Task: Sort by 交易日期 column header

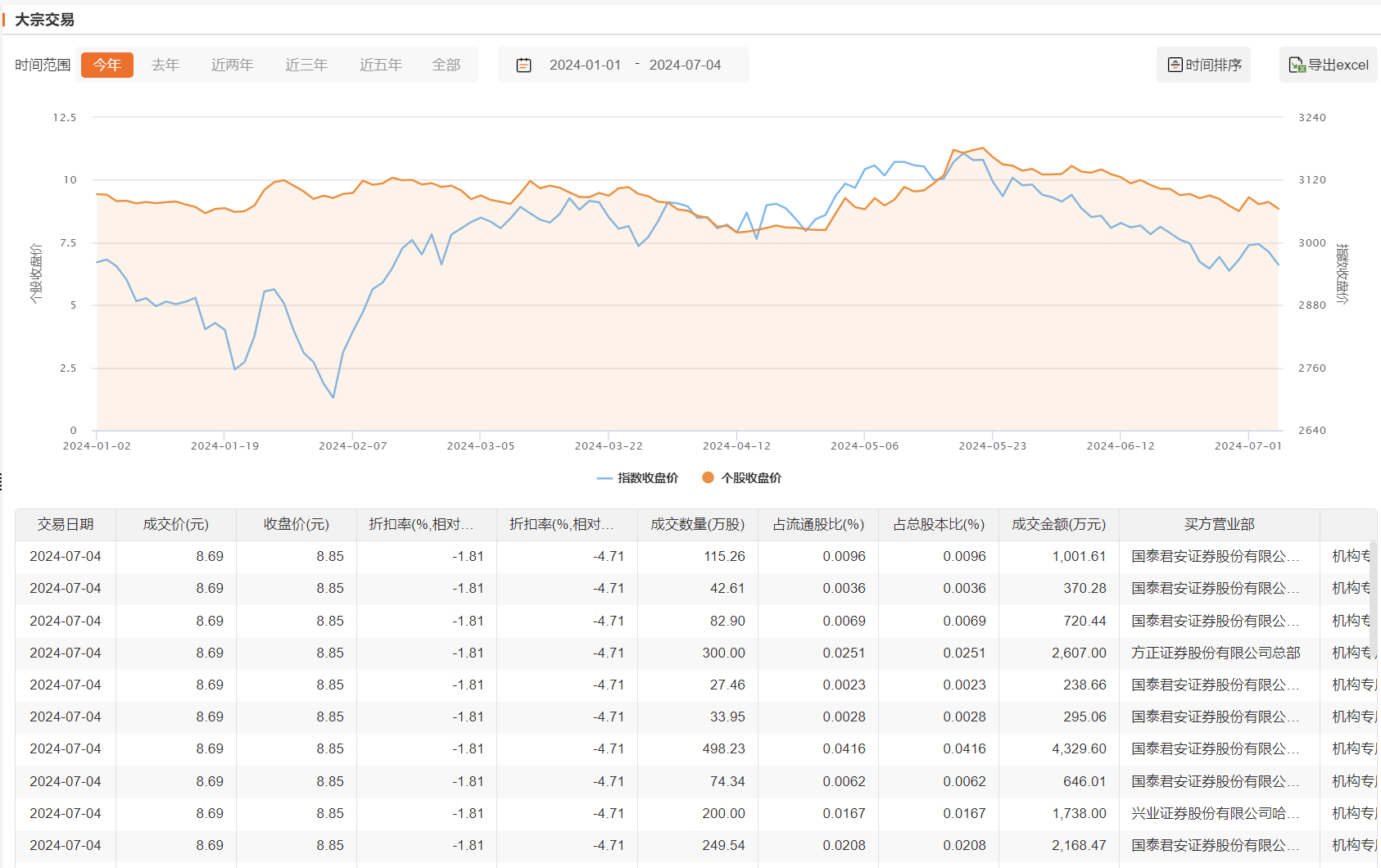Action: (x=66, y=524)
